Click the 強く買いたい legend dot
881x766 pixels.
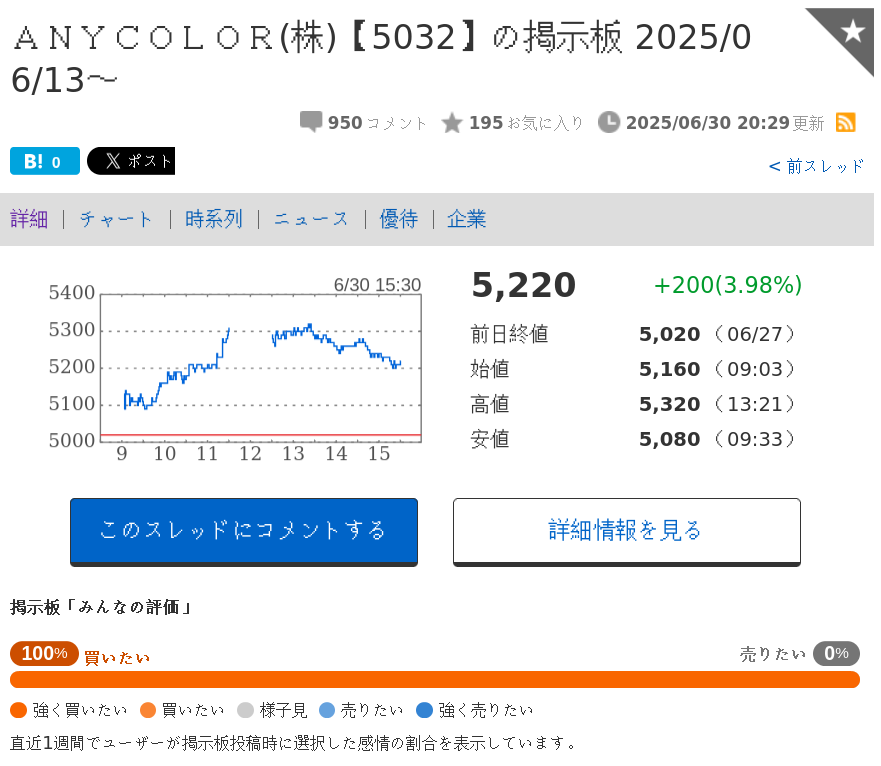point(19,710)
